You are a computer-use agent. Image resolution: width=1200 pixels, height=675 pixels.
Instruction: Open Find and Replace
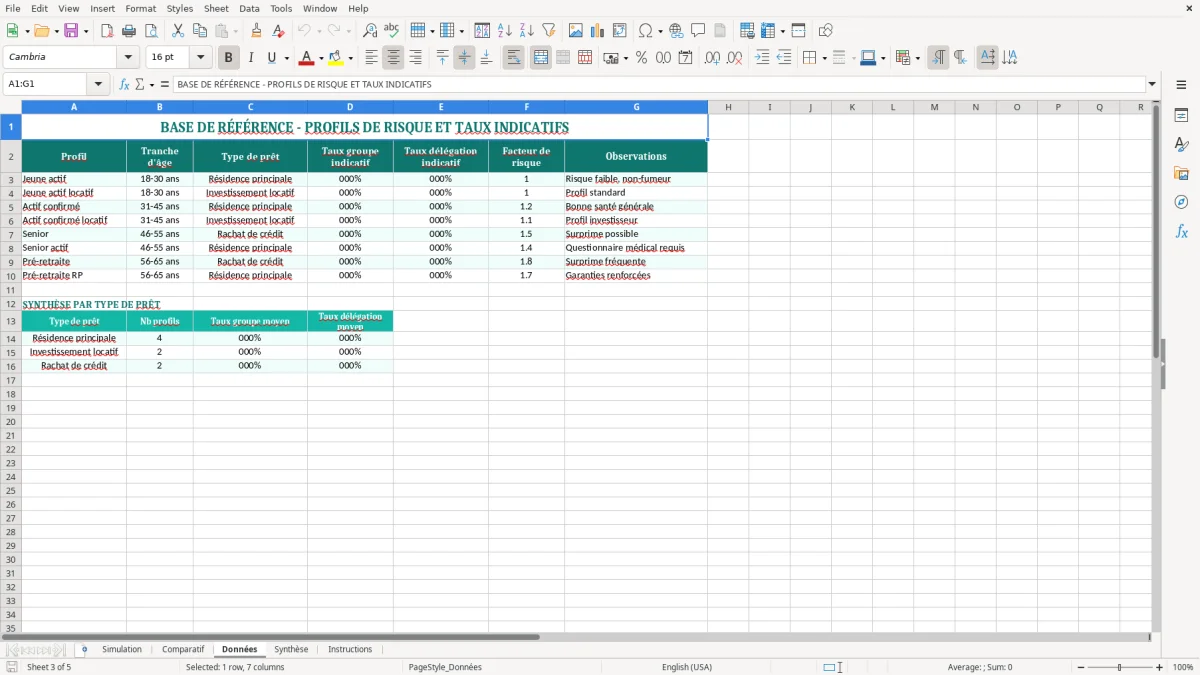(370, 31)
